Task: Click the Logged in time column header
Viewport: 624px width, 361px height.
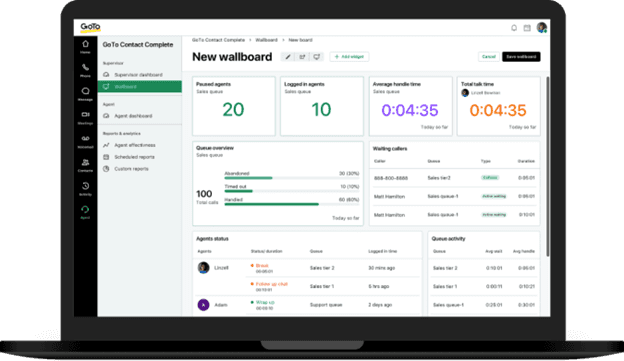Action: click(382, 252)
